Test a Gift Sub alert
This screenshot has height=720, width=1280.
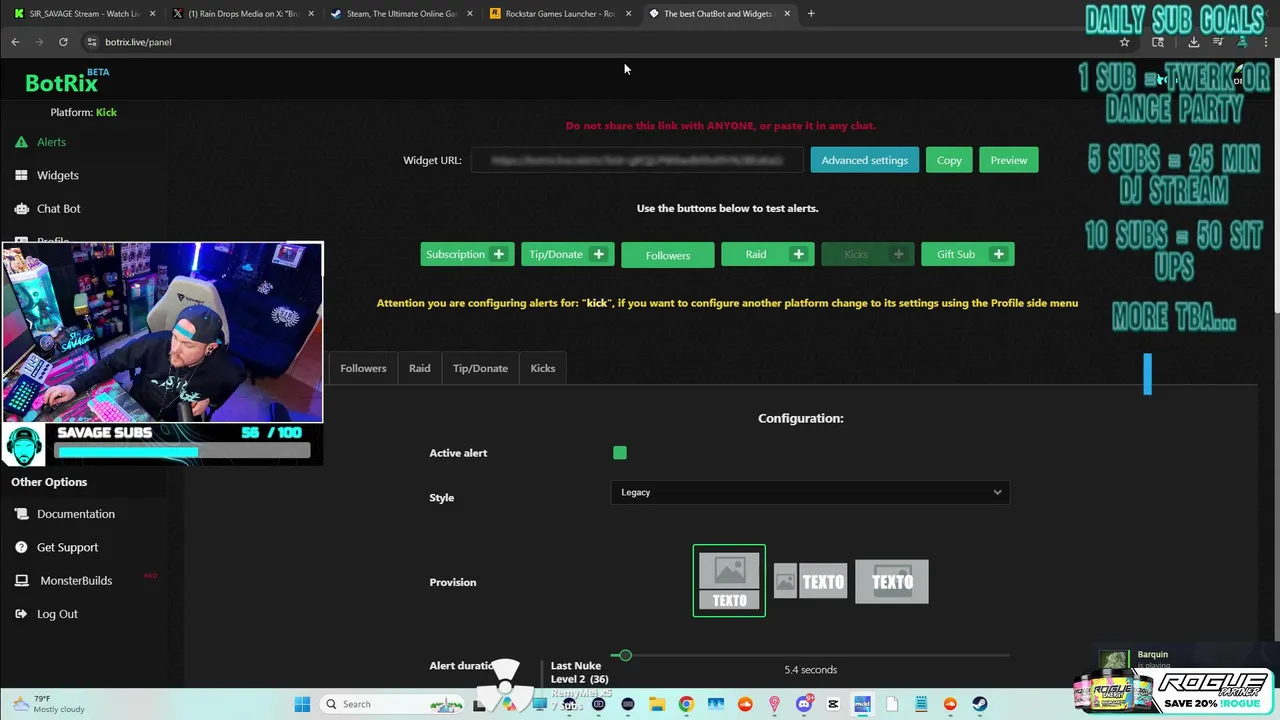(968, 254)
